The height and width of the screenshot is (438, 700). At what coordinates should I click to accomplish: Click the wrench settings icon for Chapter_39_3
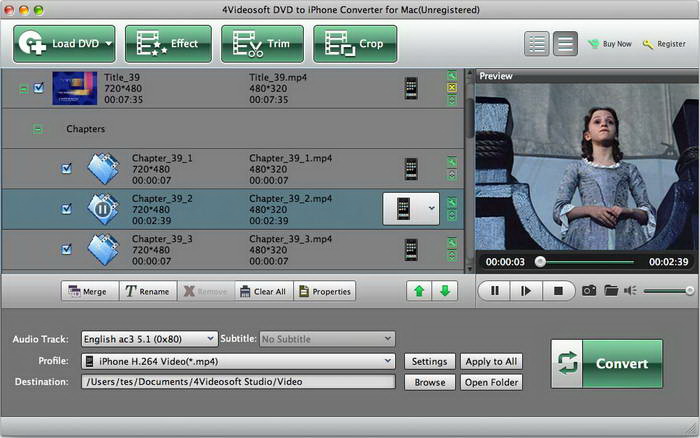(452, 243)
